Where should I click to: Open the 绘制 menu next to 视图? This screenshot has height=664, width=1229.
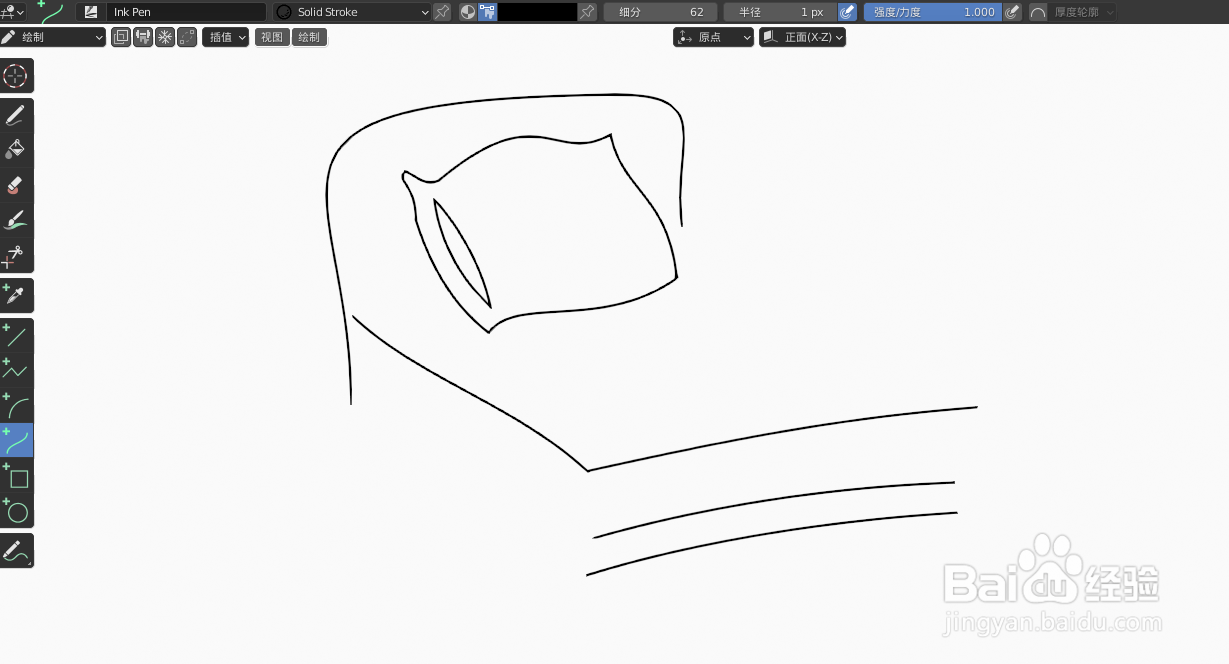point(310,37)
